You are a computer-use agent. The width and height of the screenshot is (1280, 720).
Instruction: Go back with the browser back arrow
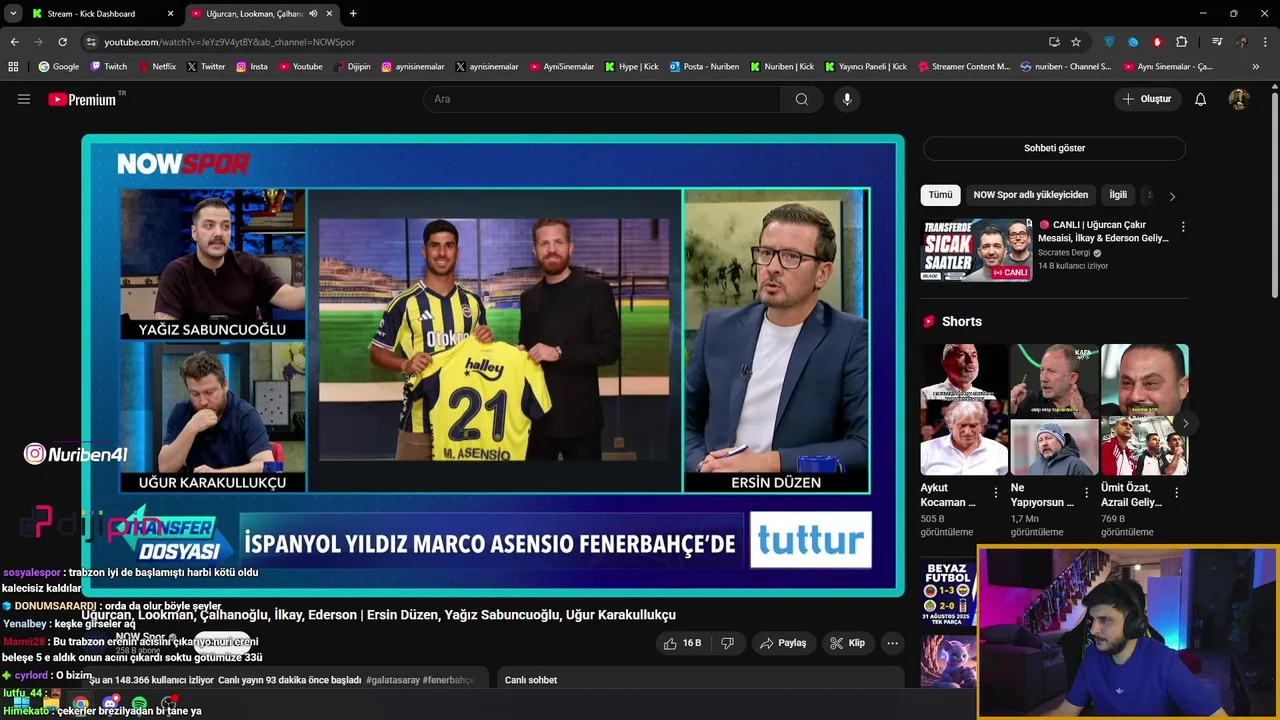[14, 42]
